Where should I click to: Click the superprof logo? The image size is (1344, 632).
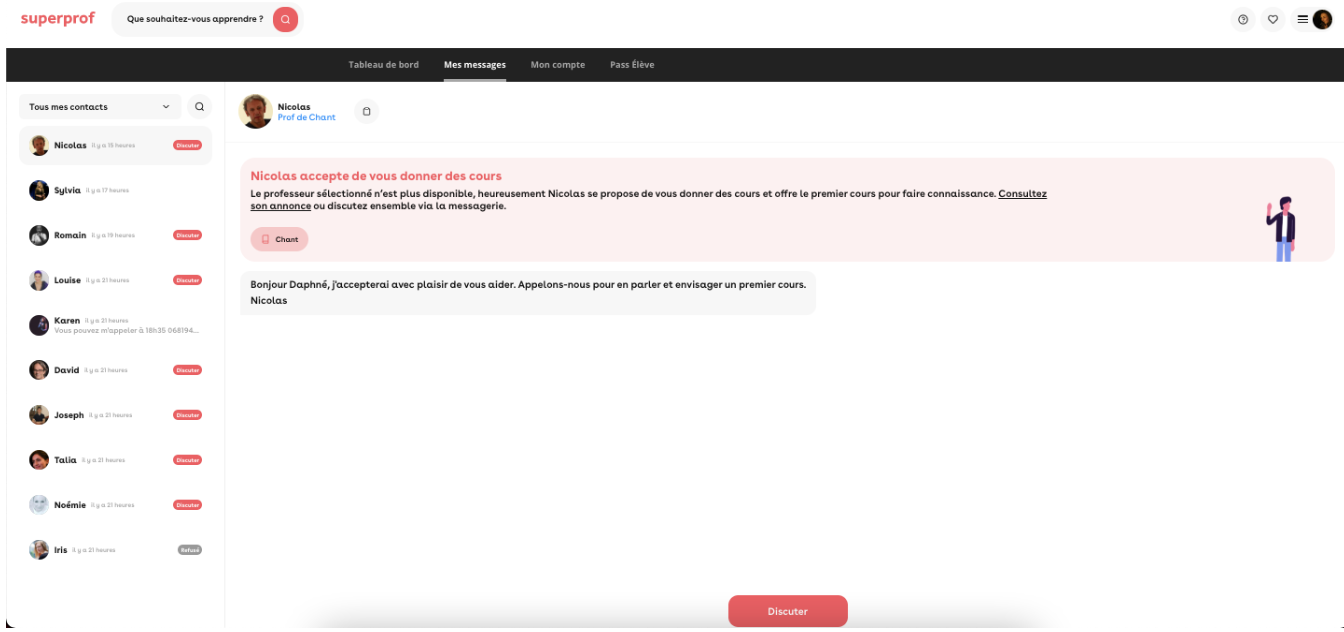[57, 18]
